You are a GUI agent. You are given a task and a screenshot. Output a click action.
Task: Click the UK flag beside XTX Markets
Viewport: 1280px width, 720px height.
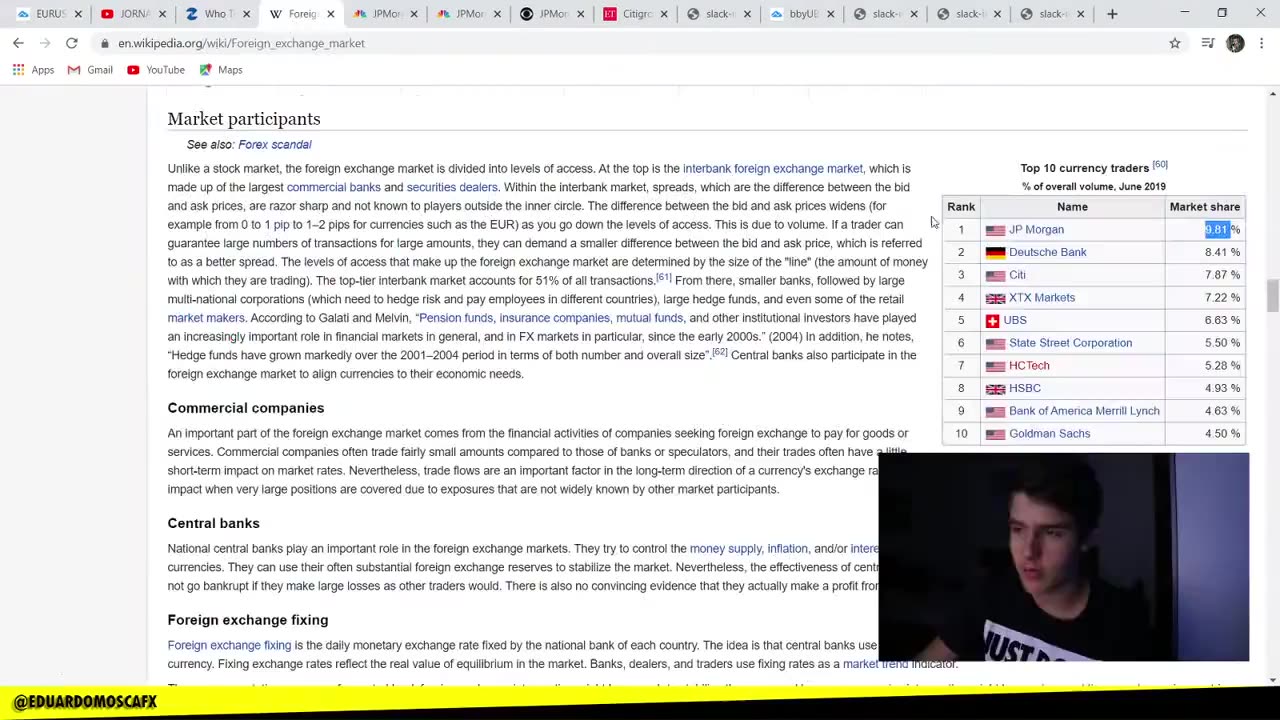click(x=995, y=298)
